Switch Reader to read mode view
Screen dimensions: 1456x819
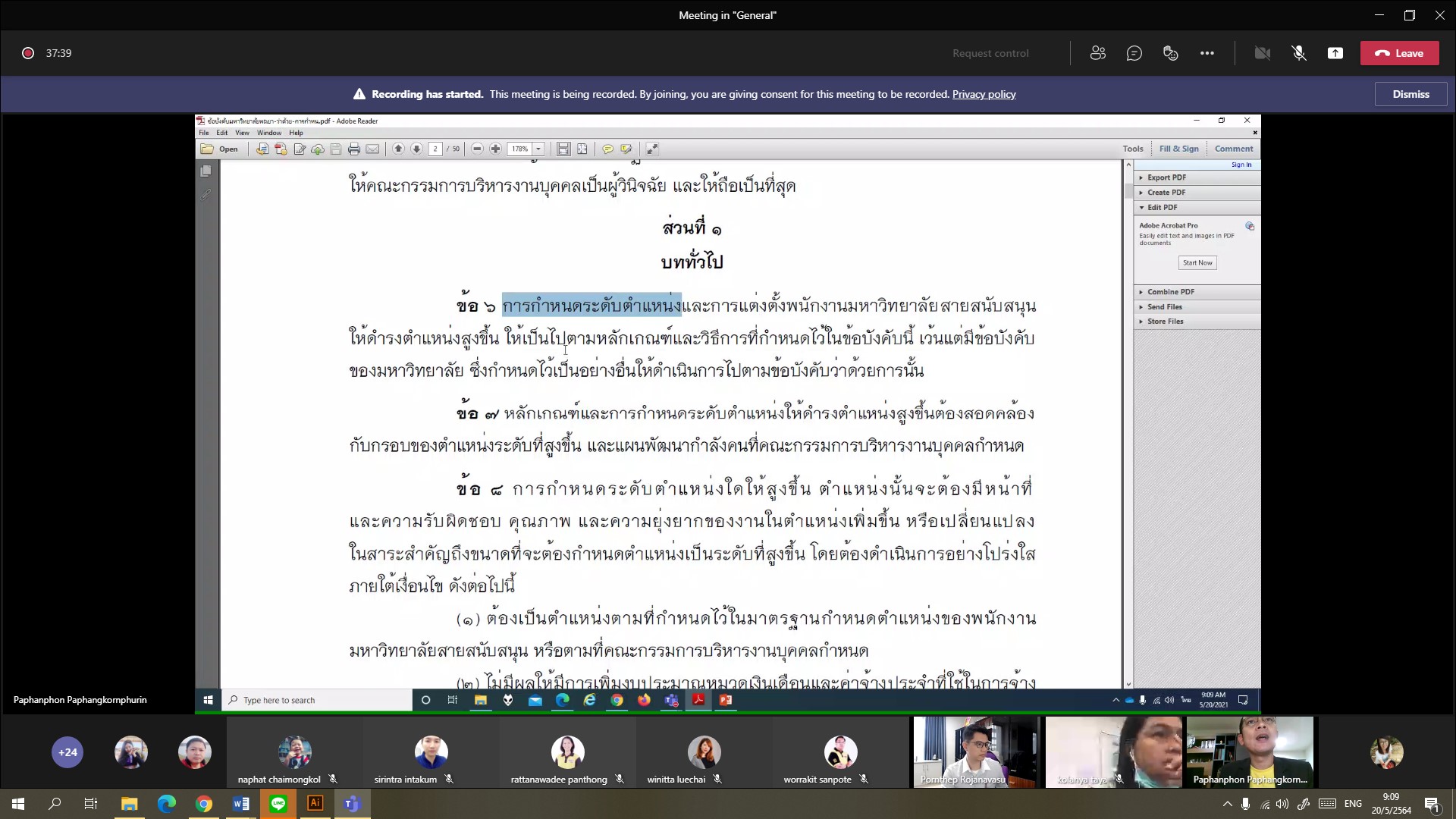click(x=651, y=149)
